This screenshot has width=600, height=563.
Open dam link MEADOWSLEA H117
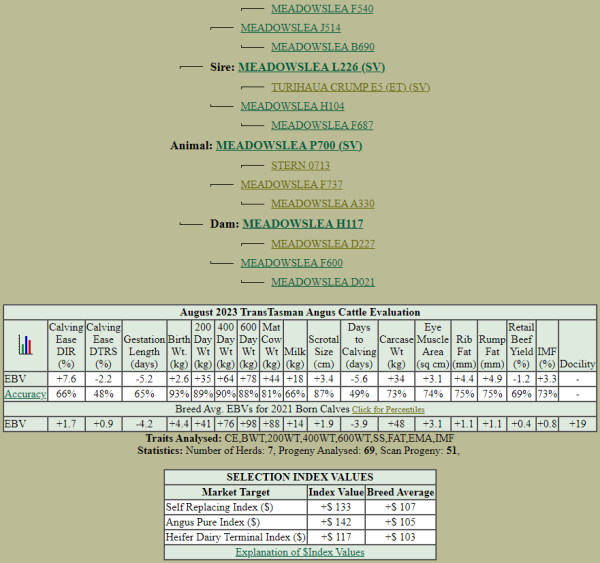303,224
